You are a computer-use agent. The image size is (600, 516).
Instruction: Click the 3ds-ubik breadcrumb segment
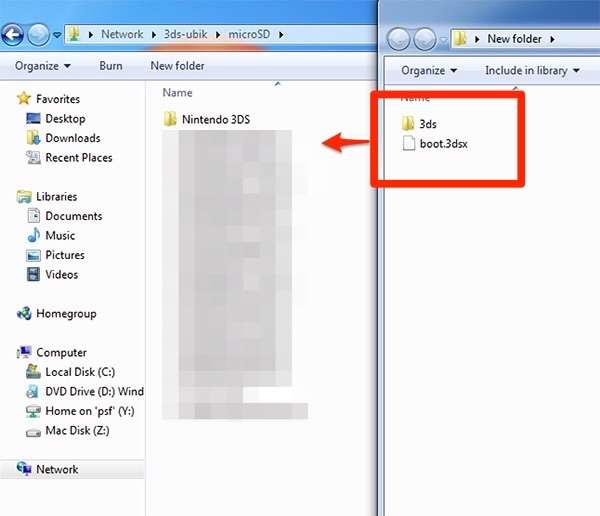pos(186,34)
